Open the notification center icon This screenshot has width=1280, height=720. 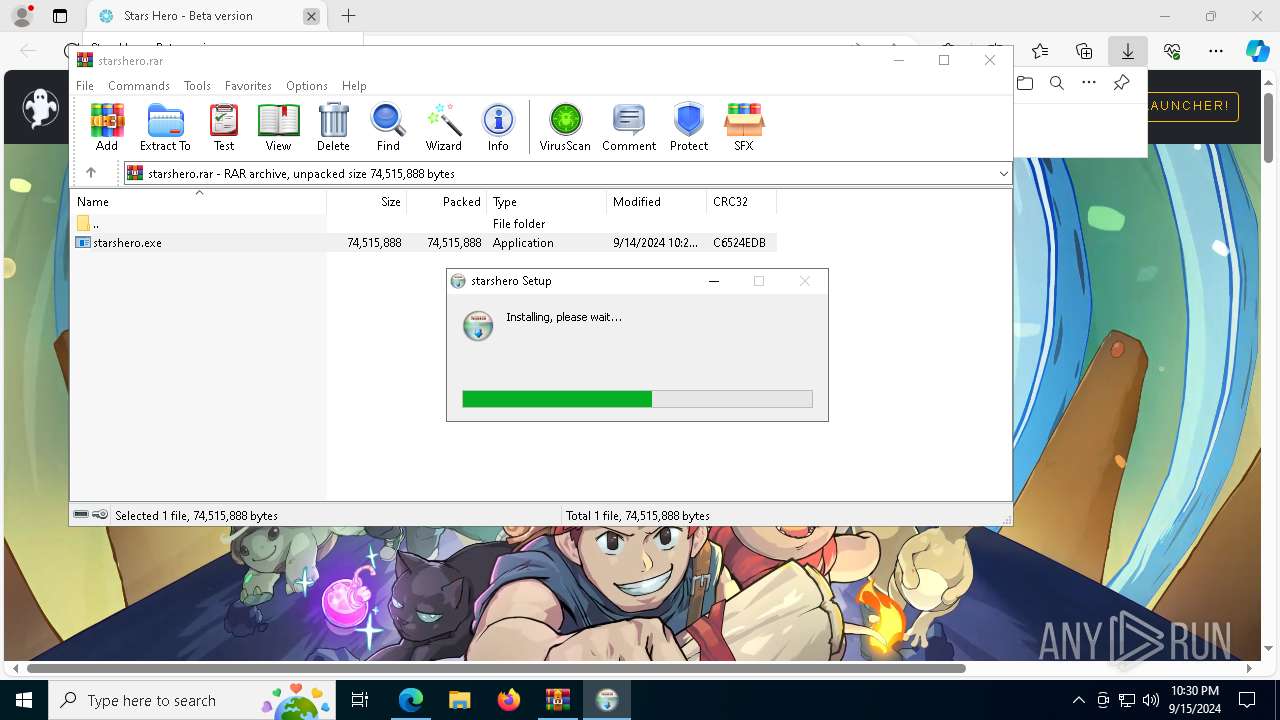coord(1248,700)
